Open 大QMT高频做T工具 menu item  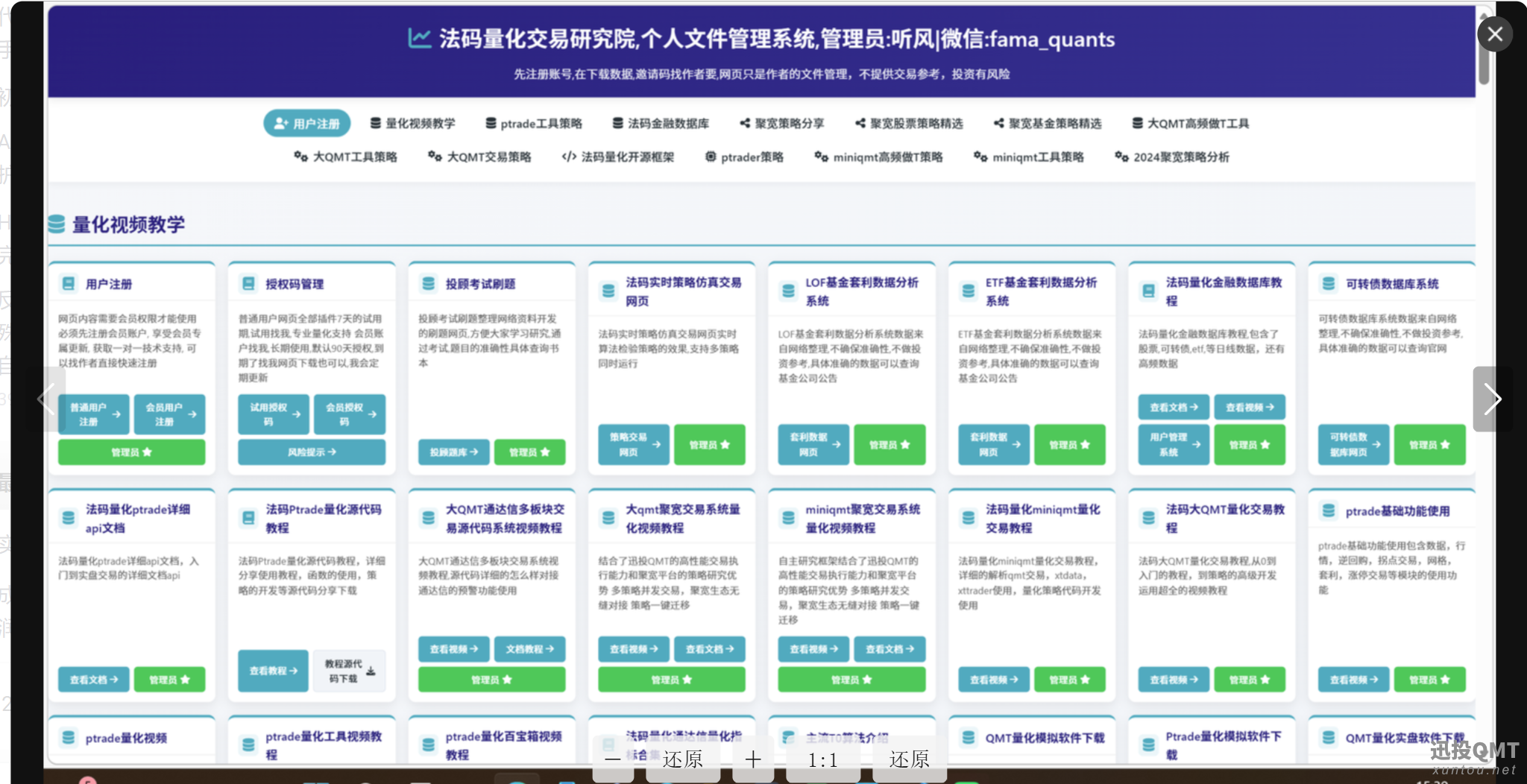[x=1191, y=124]
